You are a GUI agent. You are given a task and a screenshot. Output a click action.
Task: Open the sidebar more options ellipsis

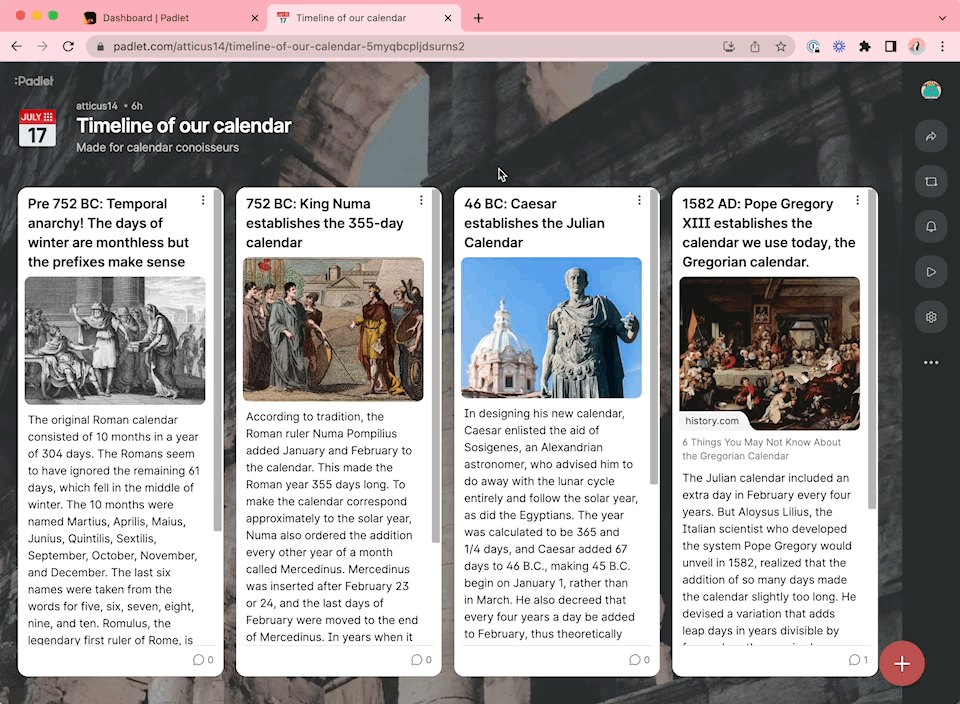click(x=931, y=362)
